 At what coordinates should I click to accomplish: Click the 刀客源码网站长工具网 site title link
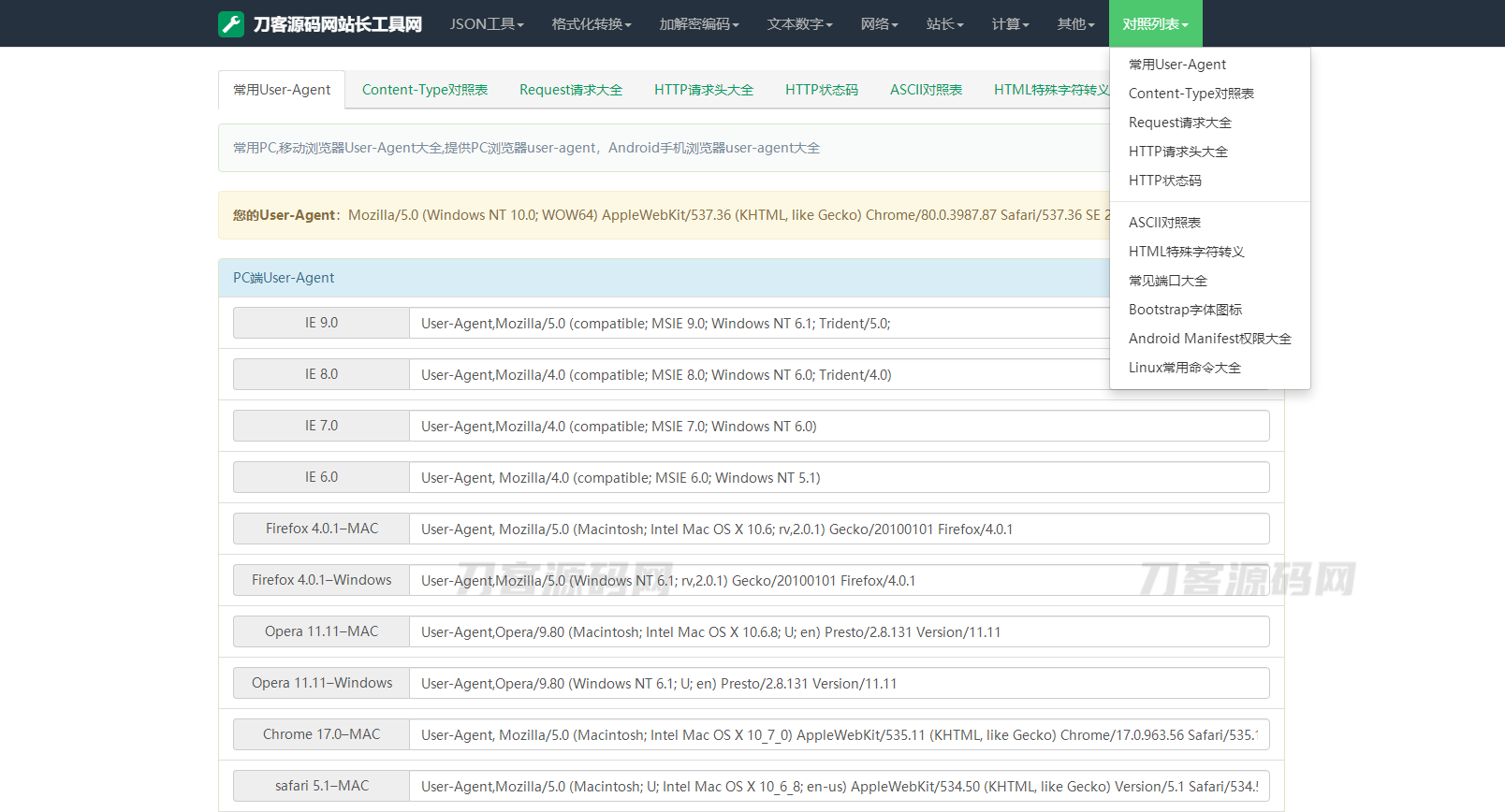tap(337, 24)
